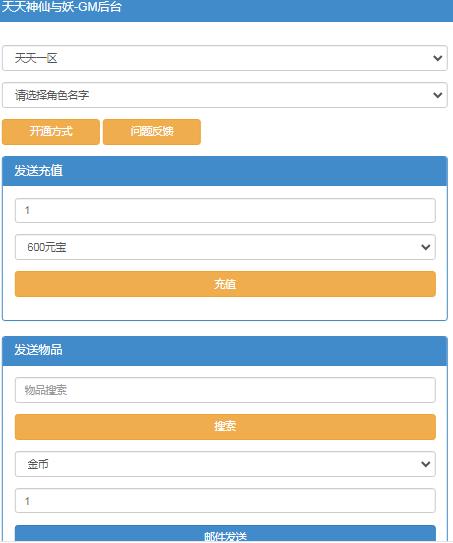Click the arrow icon of 600元宝 selector

426,247
